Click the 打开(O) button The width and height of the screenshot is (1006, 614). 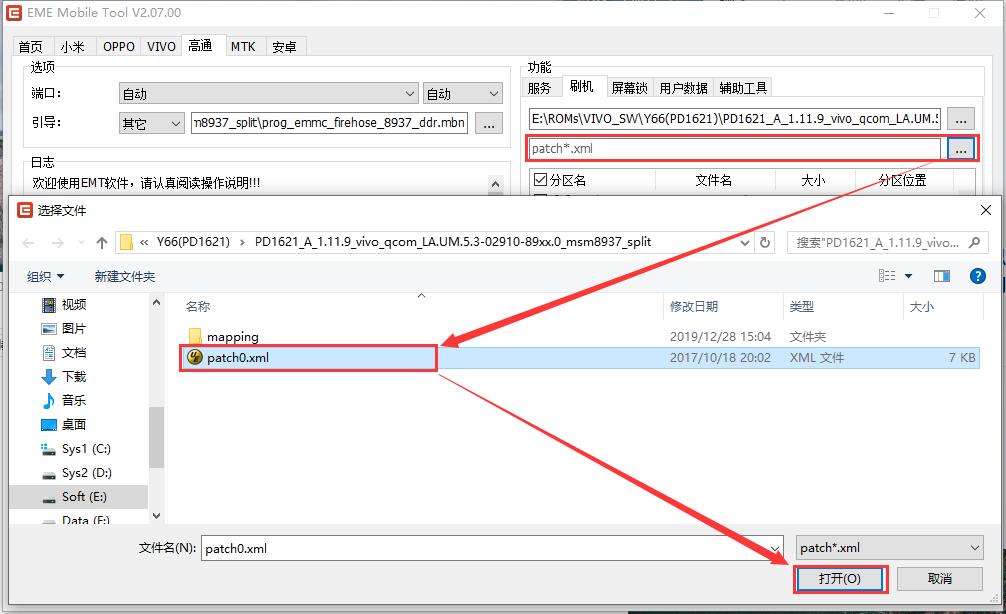pos(839,579)
